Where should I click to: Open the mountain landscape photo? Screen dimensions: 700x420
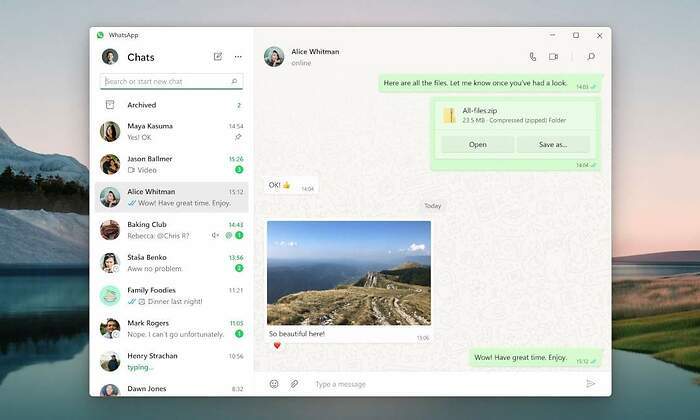coord(349,273)
